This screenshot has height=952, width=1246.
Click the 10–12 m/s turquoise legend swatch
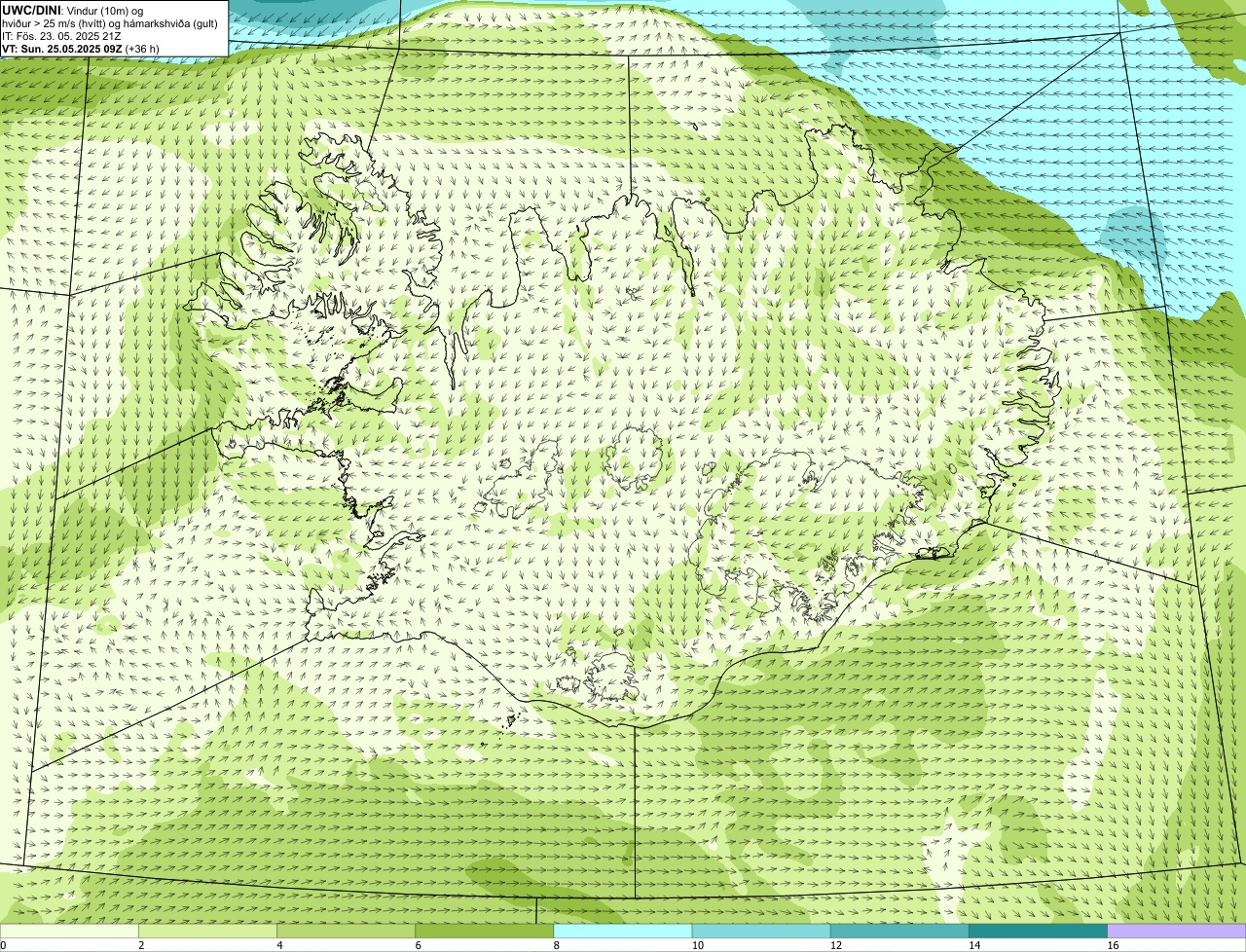pyautogui.click(x=761, y=932)
